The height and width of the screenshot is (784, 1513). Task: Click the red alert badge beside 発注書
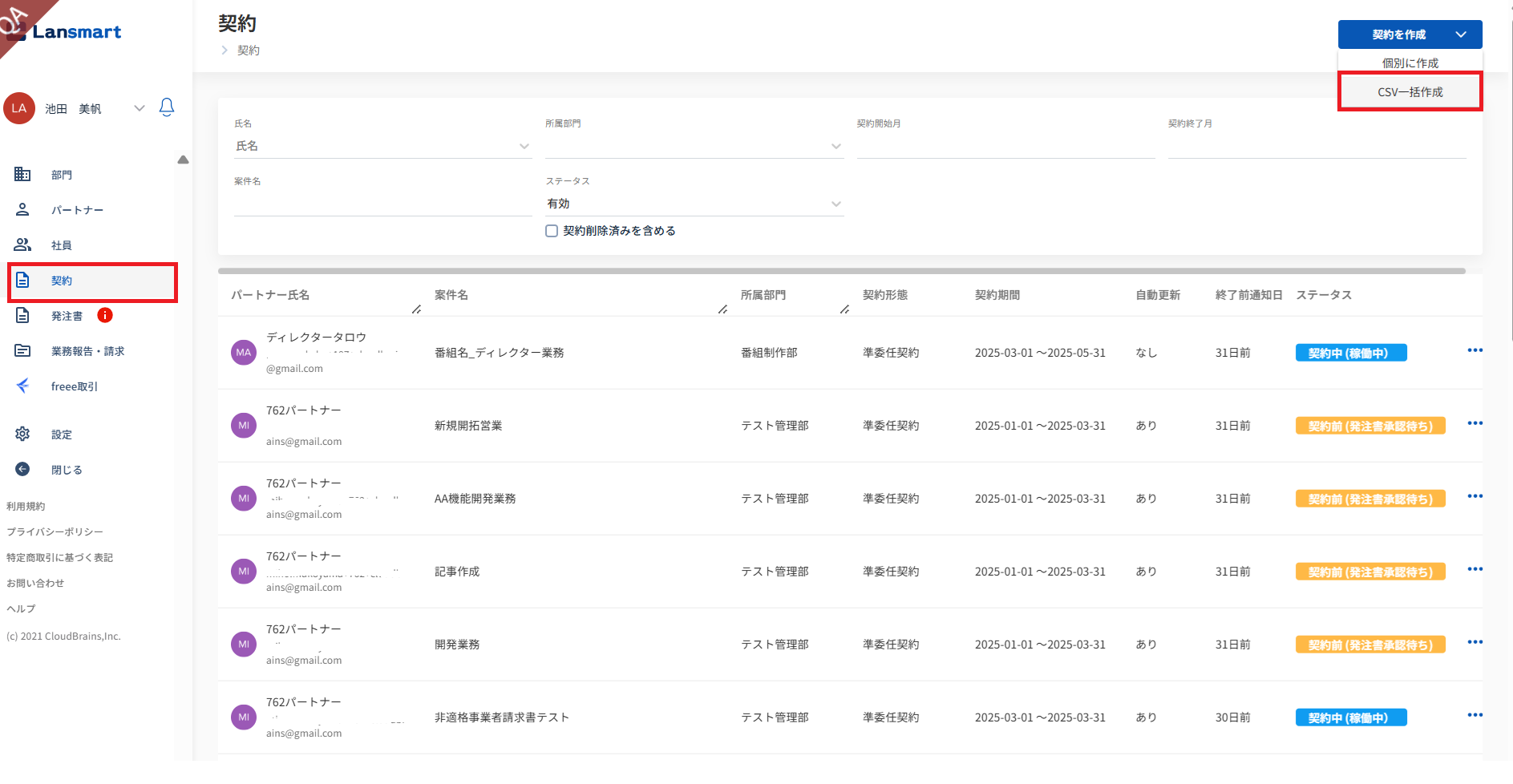[x=105, y=315]
